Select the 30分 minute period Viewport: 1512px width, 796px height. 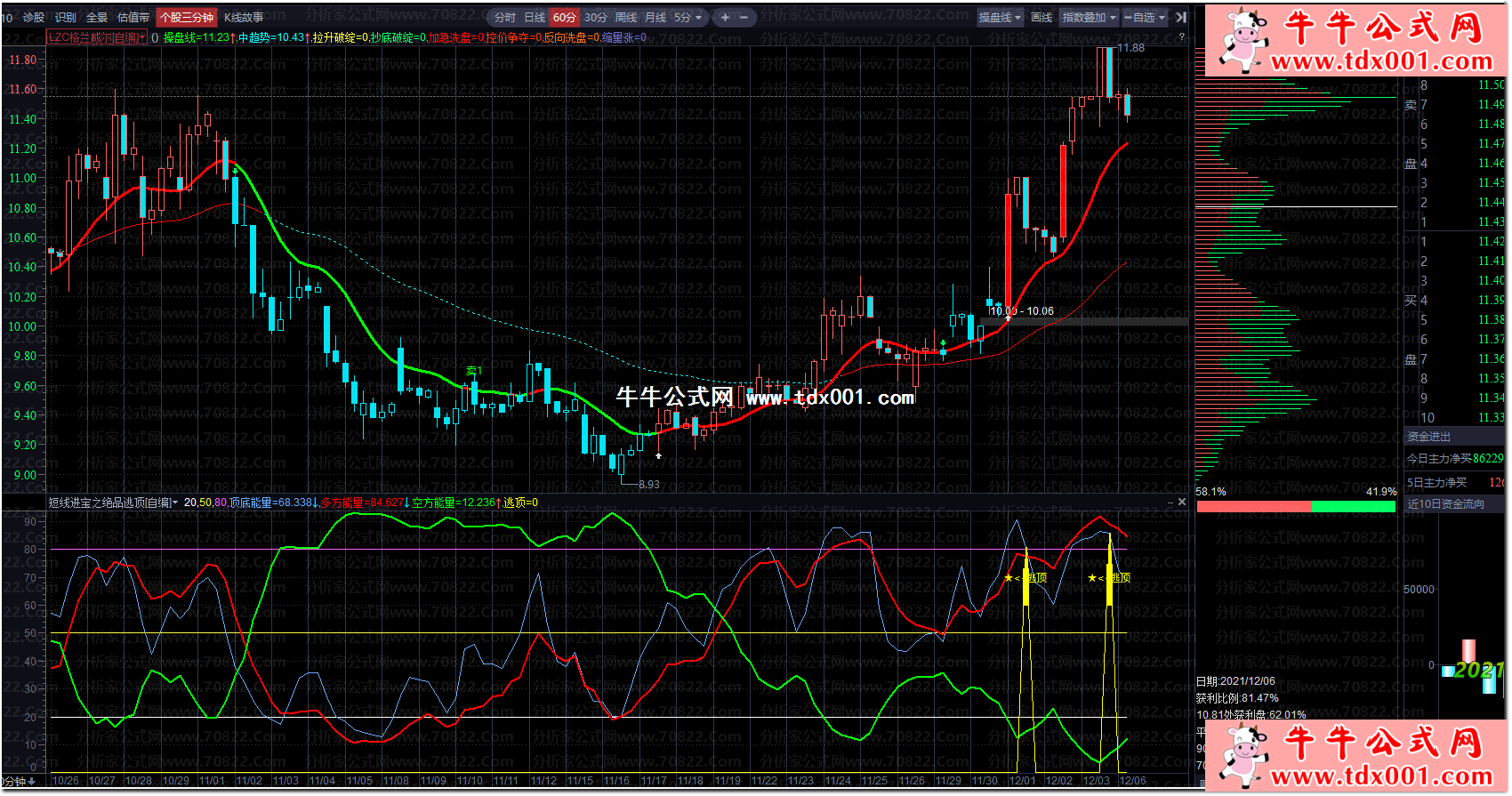coord(595,17)
